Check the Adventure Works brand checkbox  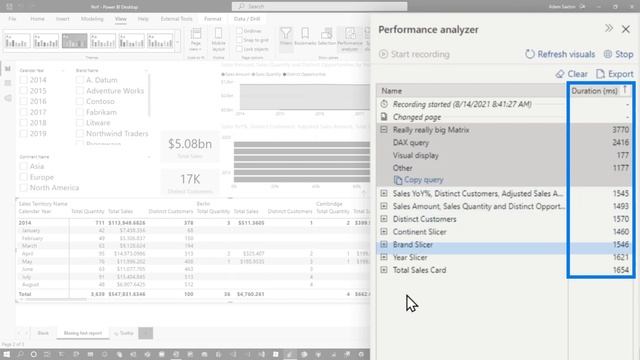(x=80, y=91)
